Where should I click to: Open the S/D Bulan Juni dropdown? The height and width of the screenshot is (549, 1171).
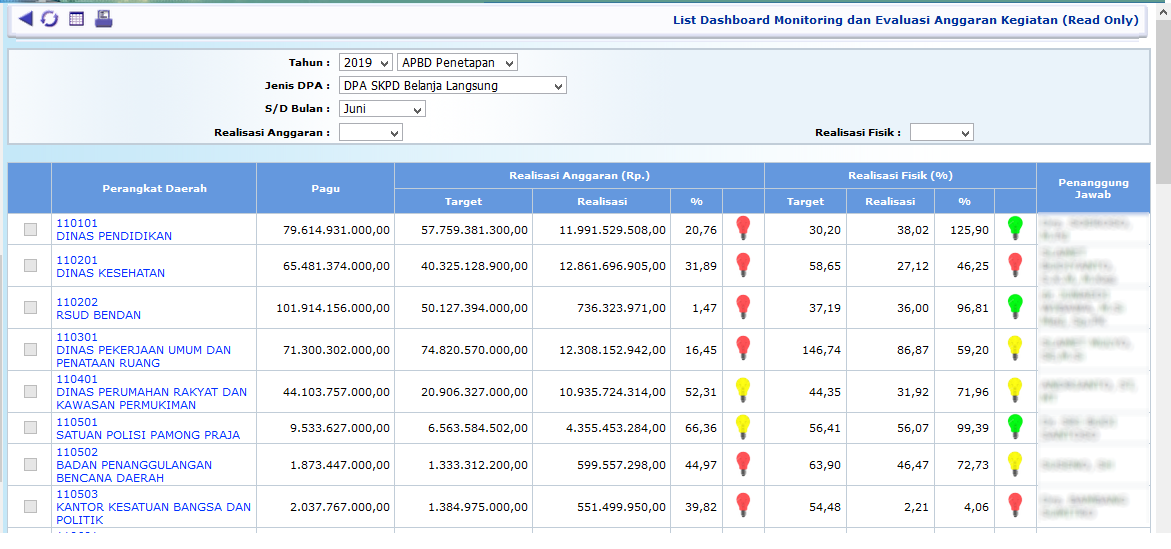click(x=382, y=109)
